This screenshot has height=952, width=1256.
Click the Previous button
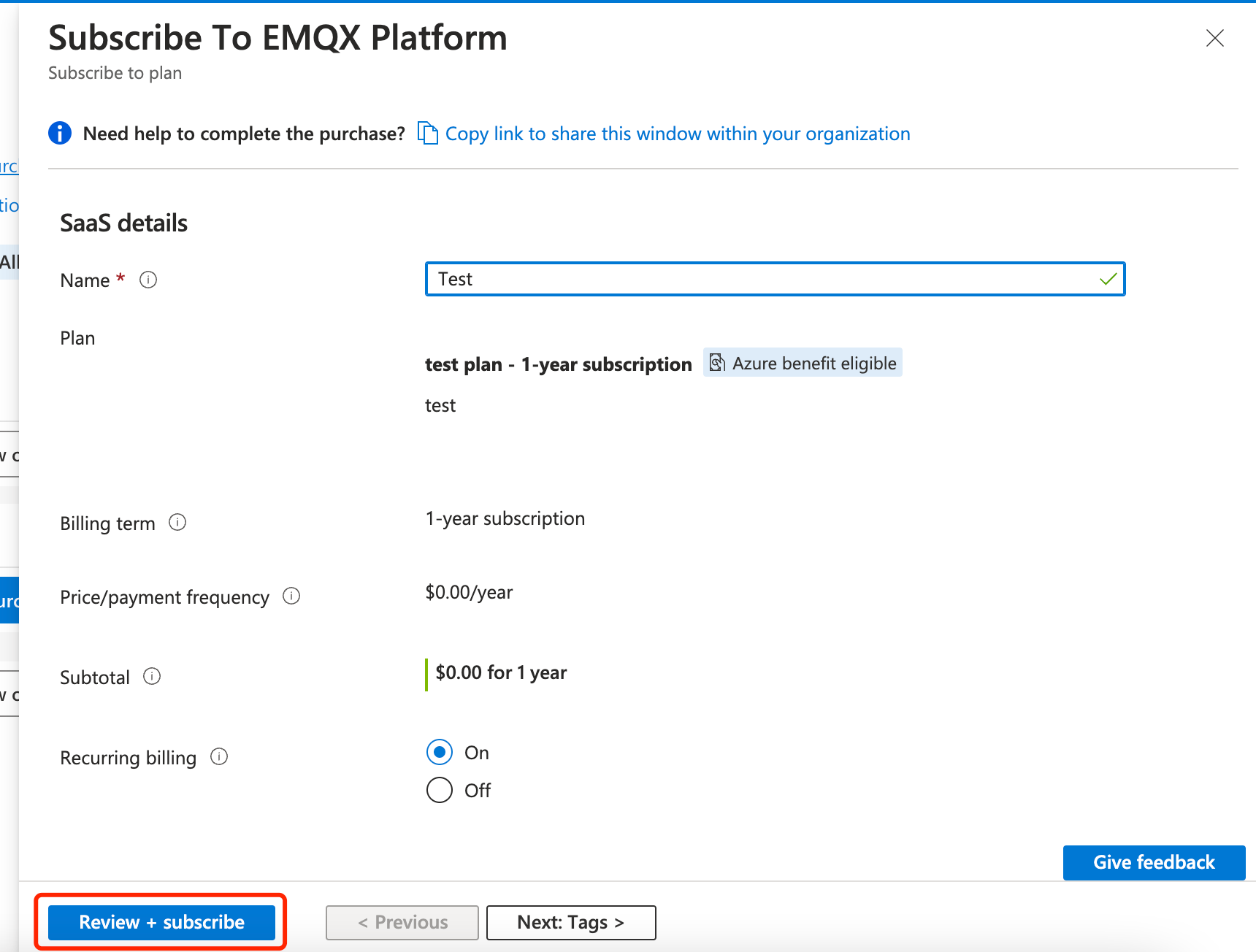(x=402, y=922)
